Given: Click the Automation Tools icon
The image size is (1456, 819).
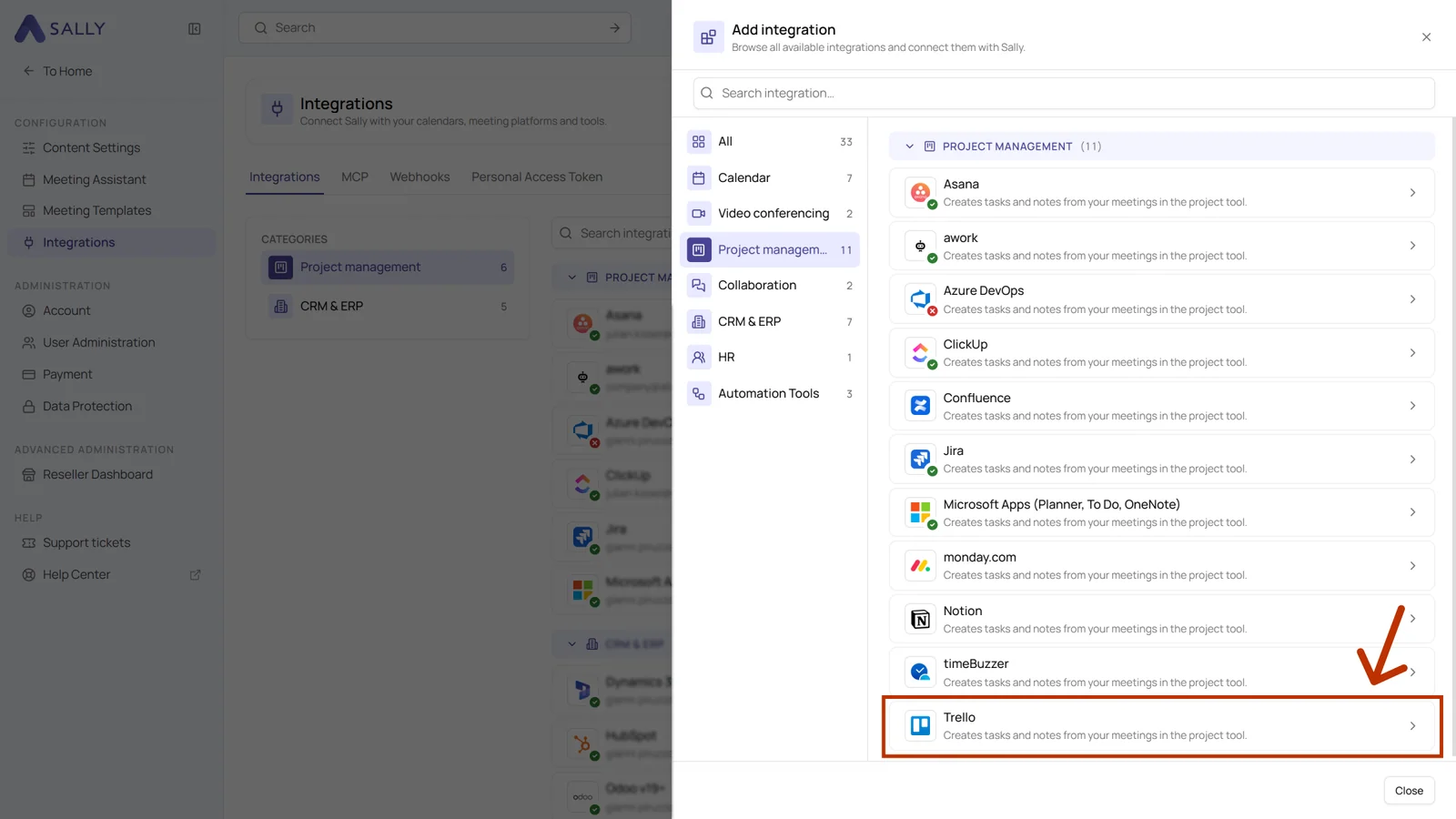Looking at the screenshot, I should 699,393.
